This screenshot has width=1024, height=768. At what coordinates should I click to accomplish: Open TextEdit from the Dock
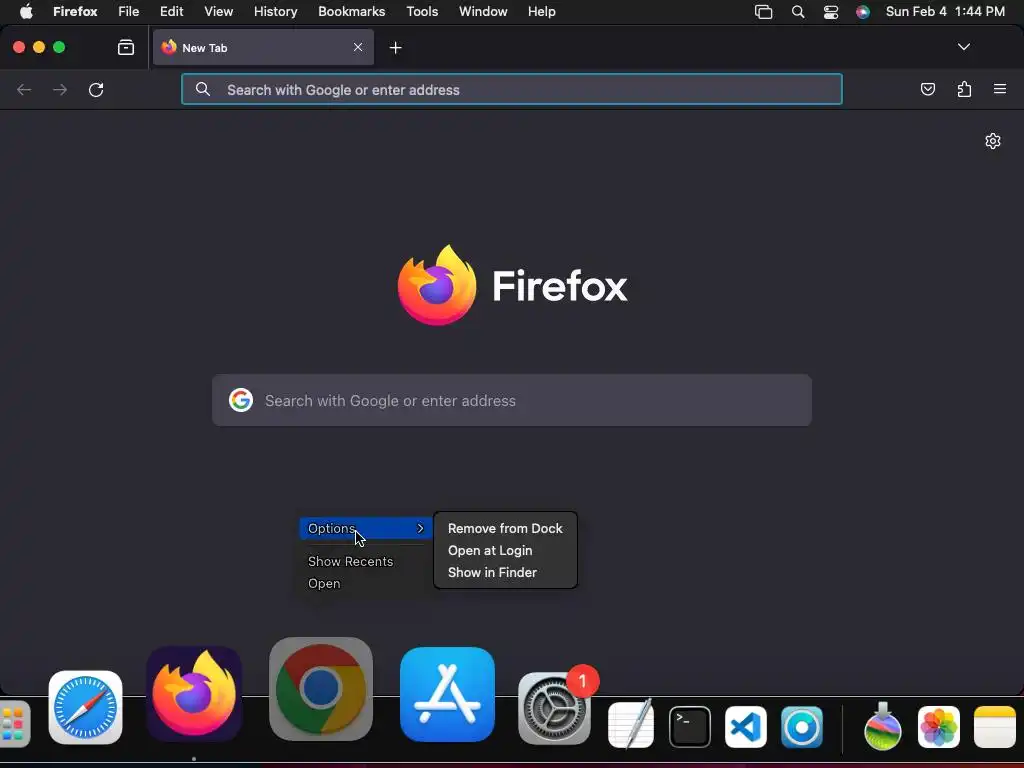(x=631, y=725)
